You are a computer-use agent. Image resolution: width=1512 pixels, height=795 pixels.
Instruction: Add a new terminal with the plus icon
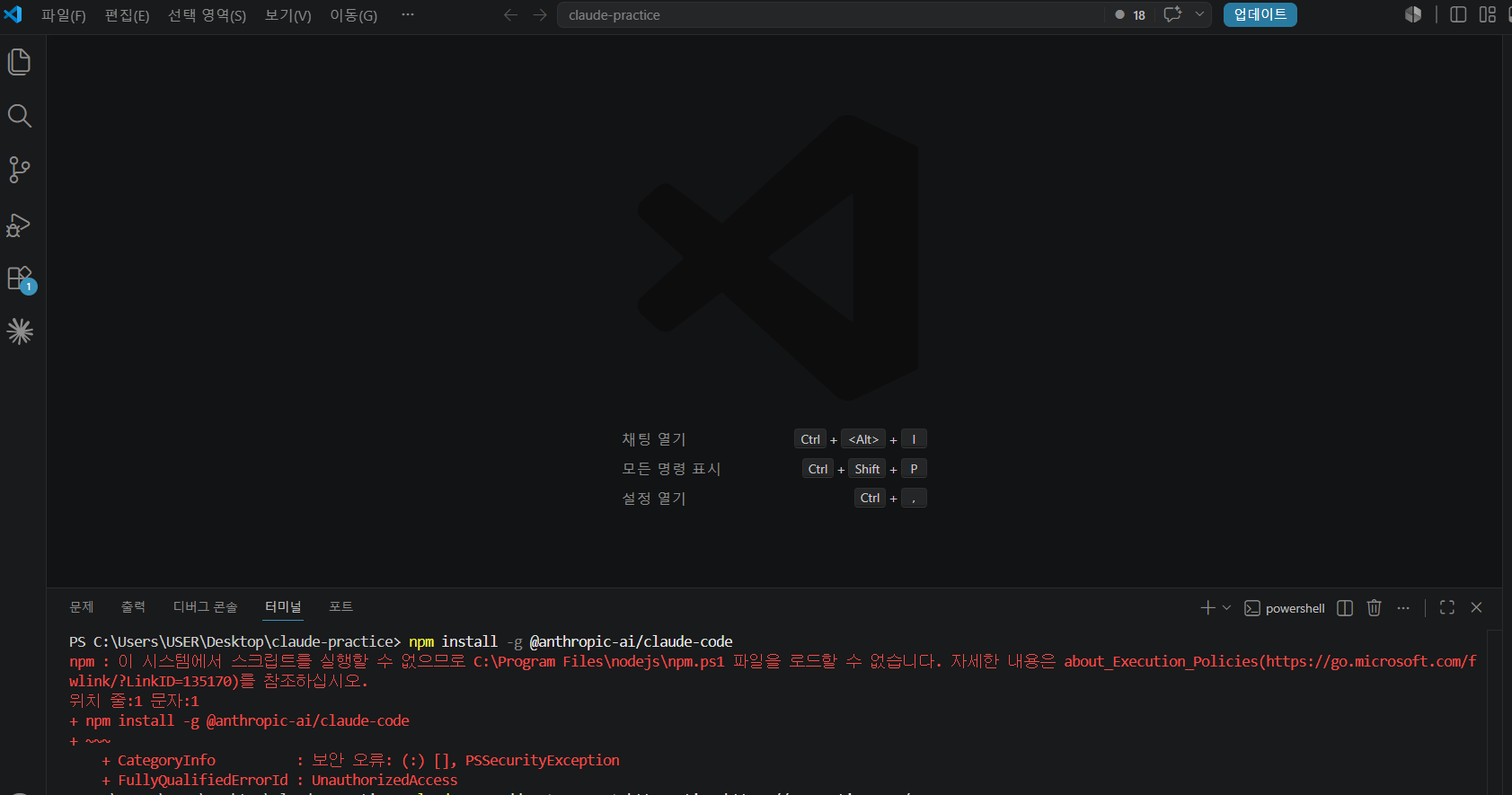point(1207,608)
